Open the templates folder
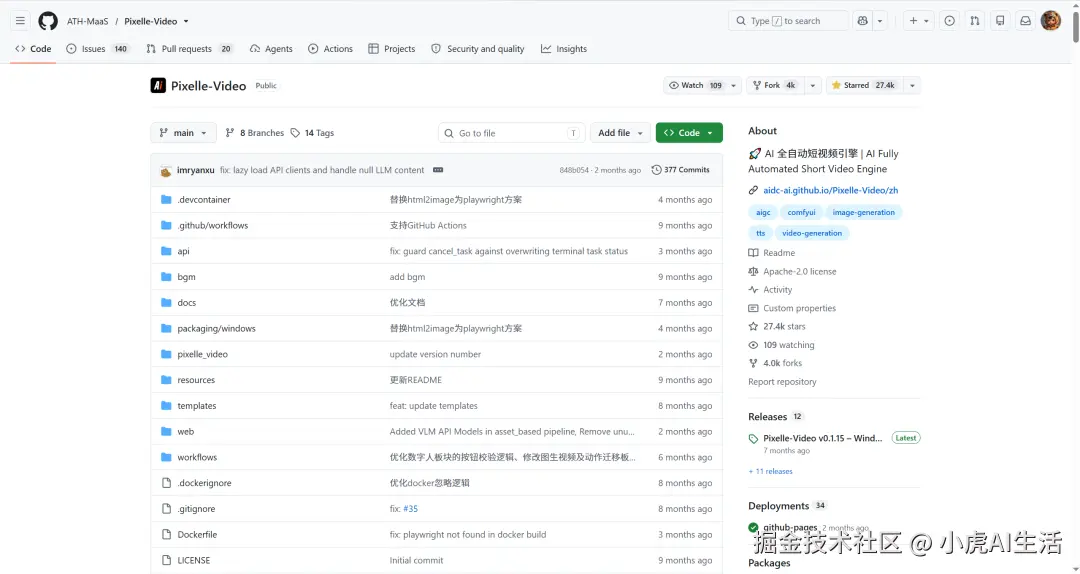 point(197,406)
